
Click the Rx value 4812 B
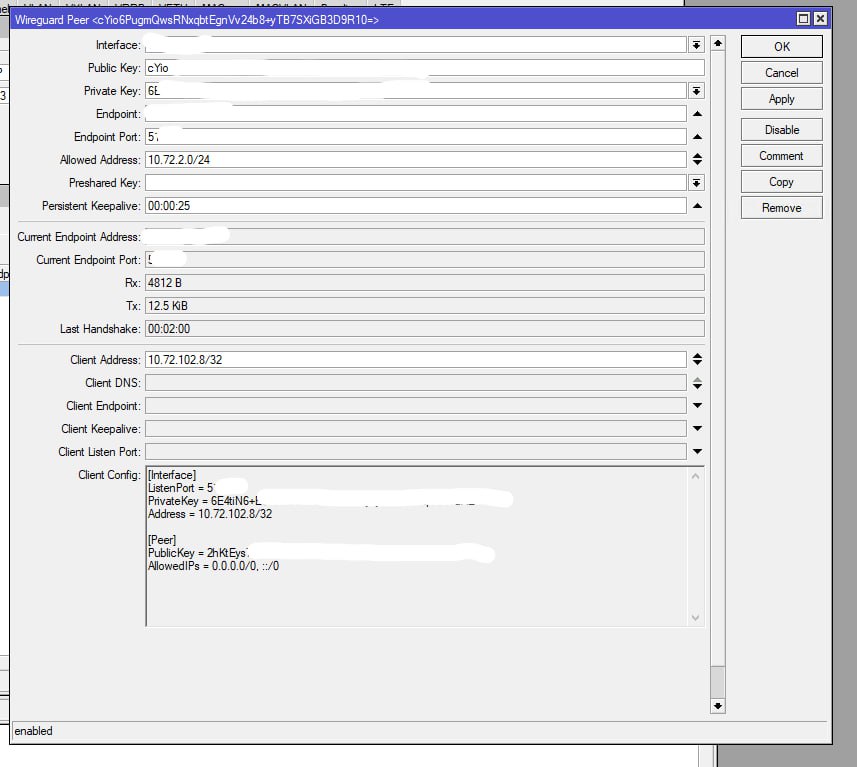point(425,283)
